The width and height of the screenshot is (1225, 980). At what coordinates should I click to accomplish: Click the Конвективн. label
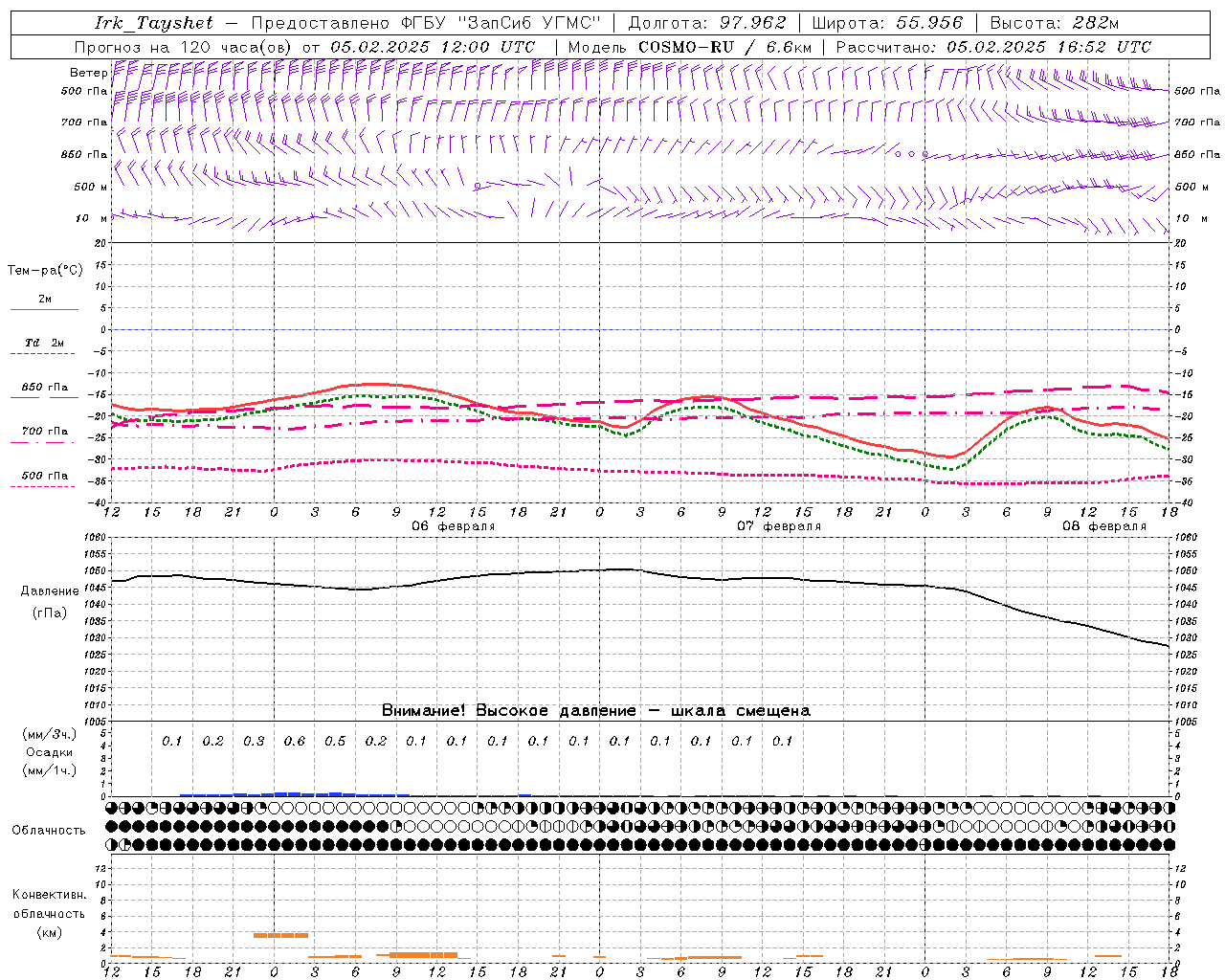50,895
